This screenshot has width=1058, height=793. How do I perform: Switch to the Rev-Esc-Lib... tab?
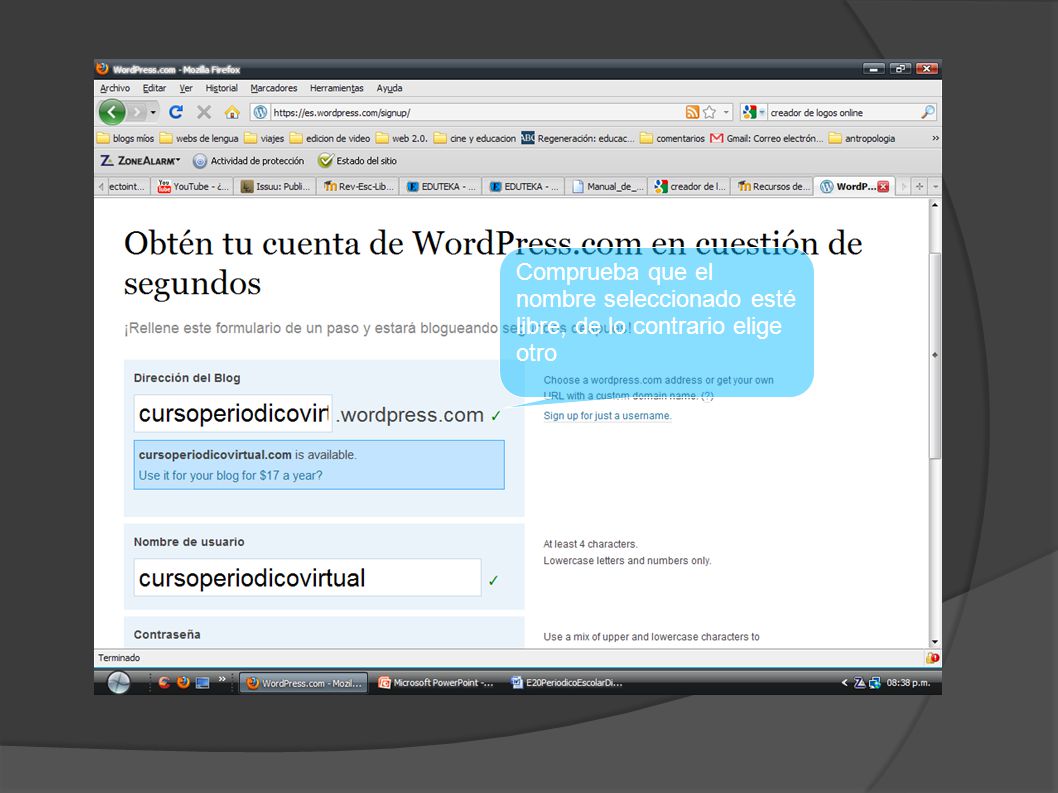[358, 186]
